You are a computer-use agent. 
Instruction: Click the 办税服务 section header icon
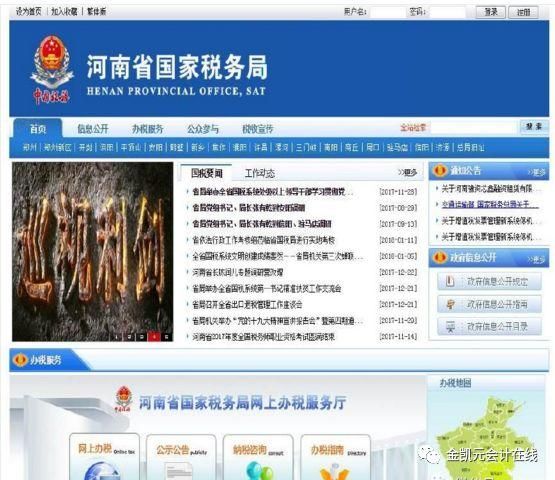pos(20,360)
